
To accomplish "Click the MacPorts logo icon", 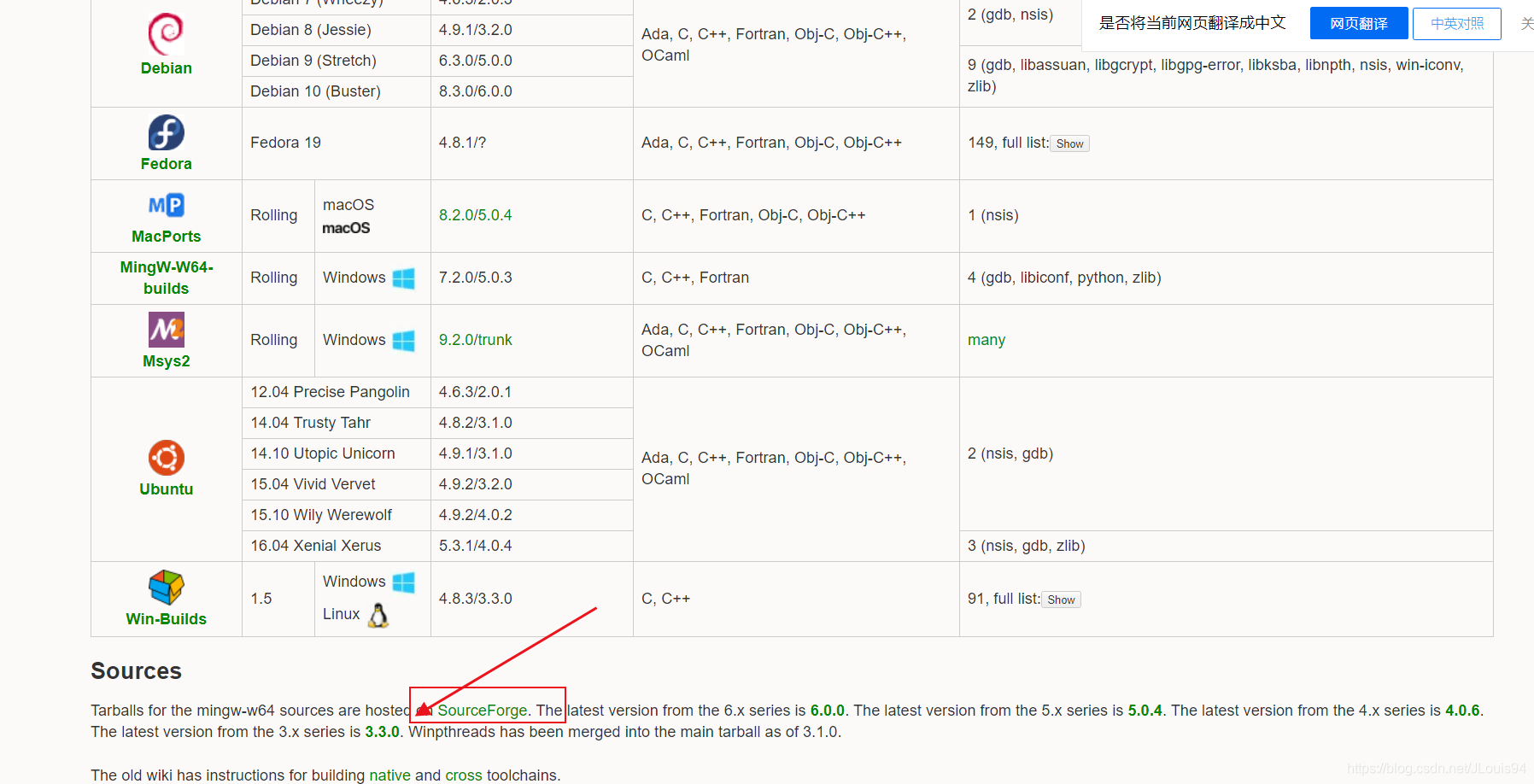I will click(166, 205).
